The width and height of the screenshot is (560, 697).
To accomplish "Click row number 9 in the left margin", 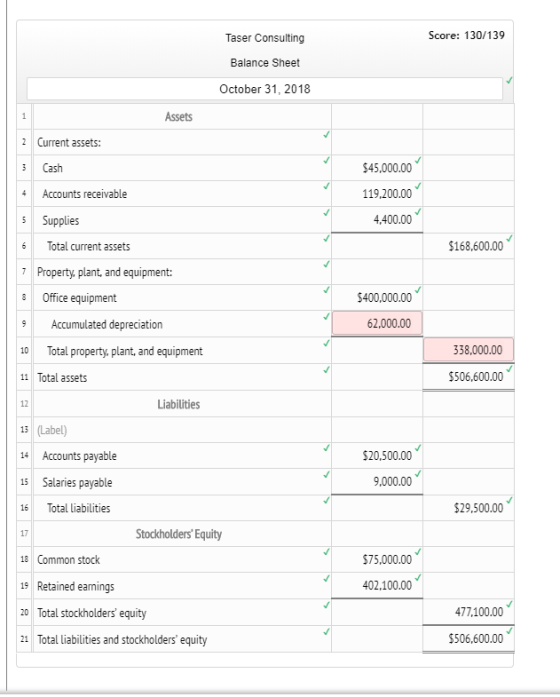I will (x=24, y=324).
